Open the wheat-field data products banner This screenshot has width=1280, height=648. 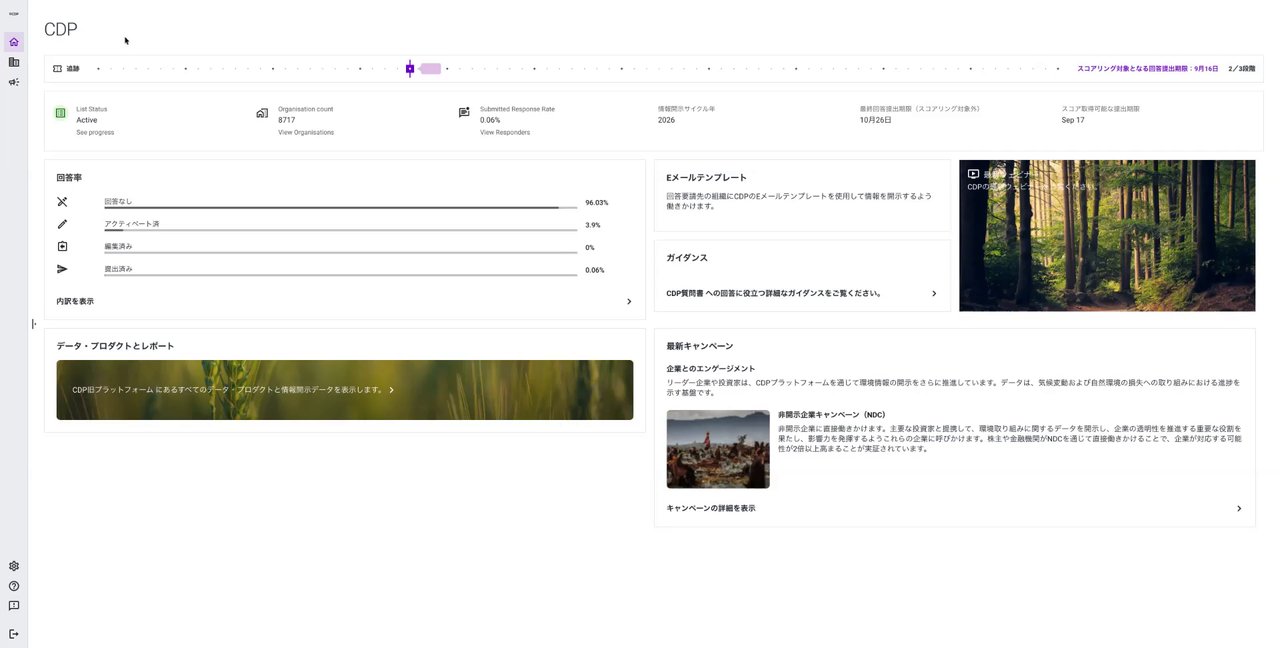click(345, 390)
